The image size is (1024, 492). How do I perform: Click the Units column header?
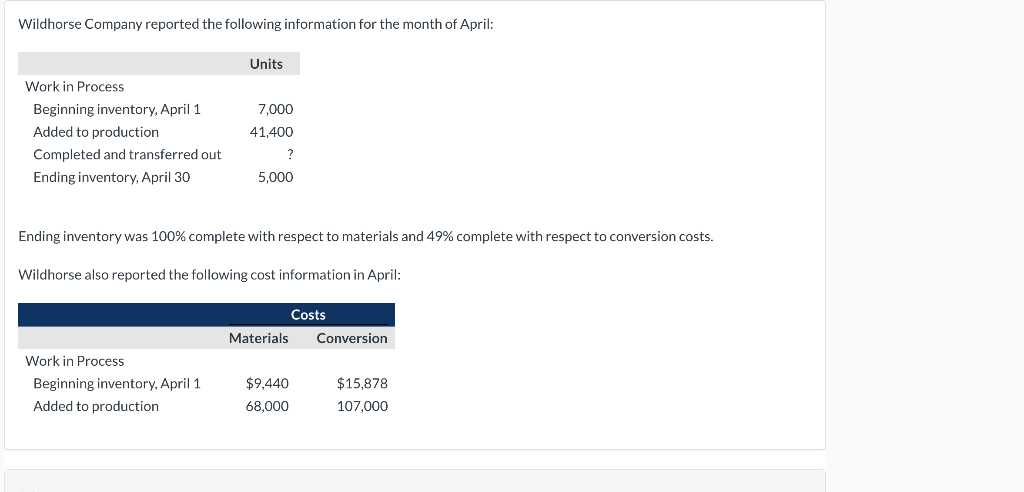tap(266, 64)
